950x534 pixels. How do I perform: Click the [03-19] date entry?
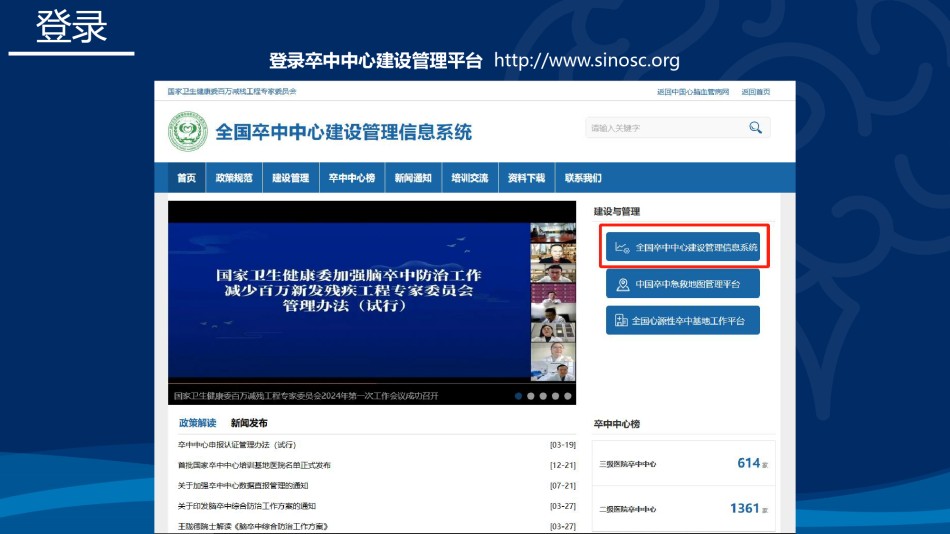click(x=563, y=445)
